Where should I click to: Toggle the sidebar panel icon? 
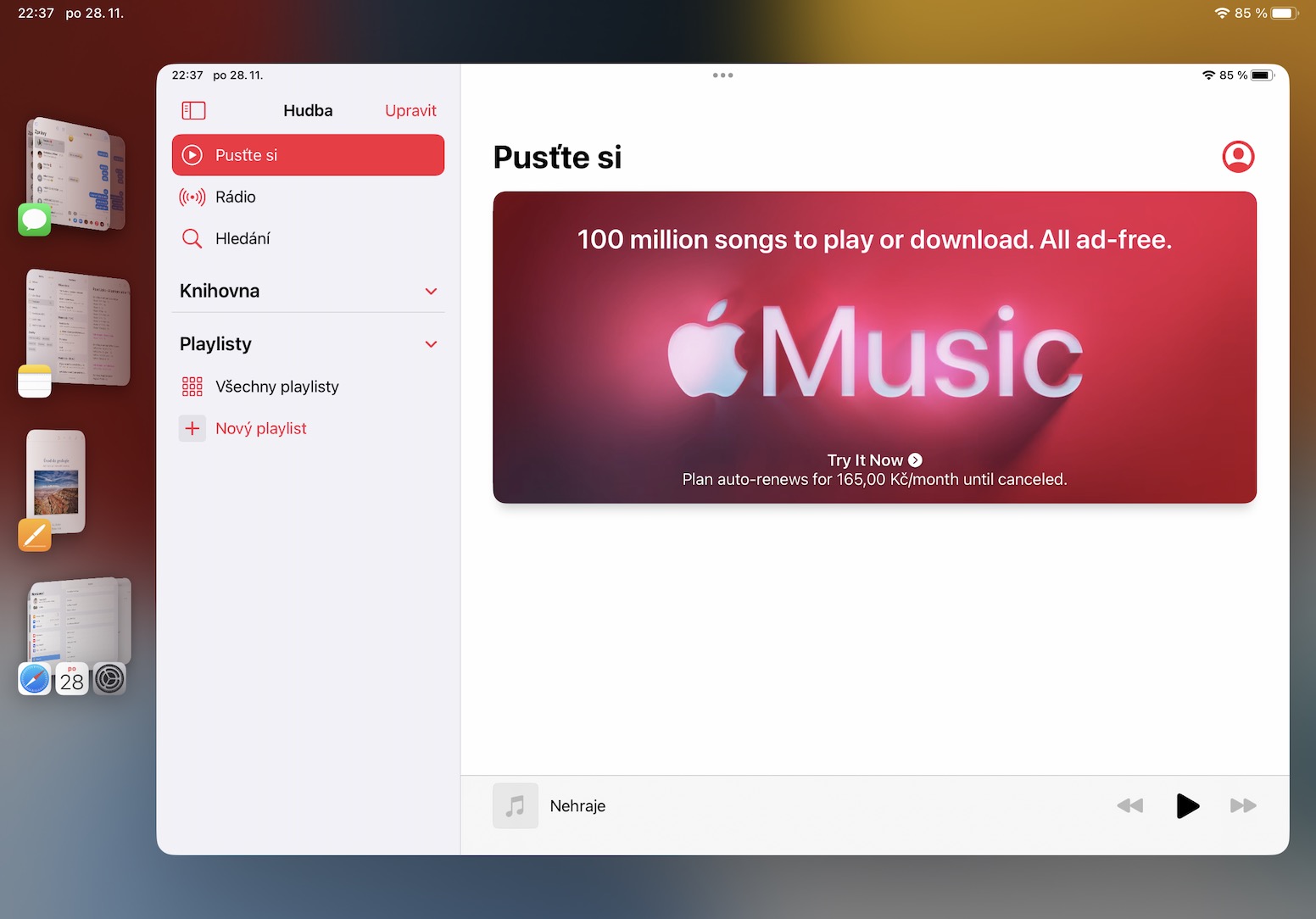point(193,110)
